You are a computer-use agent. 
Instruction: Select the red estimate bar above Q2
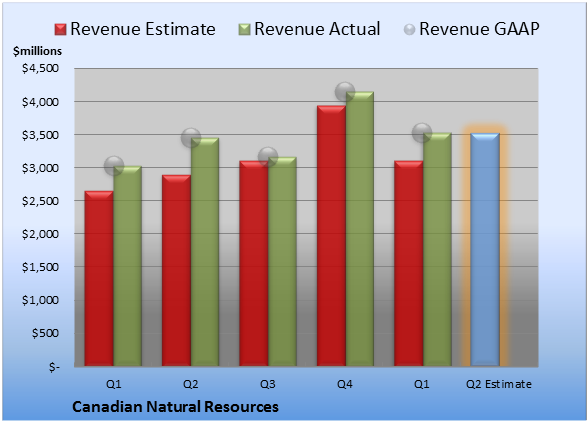[x=176, y=270]
